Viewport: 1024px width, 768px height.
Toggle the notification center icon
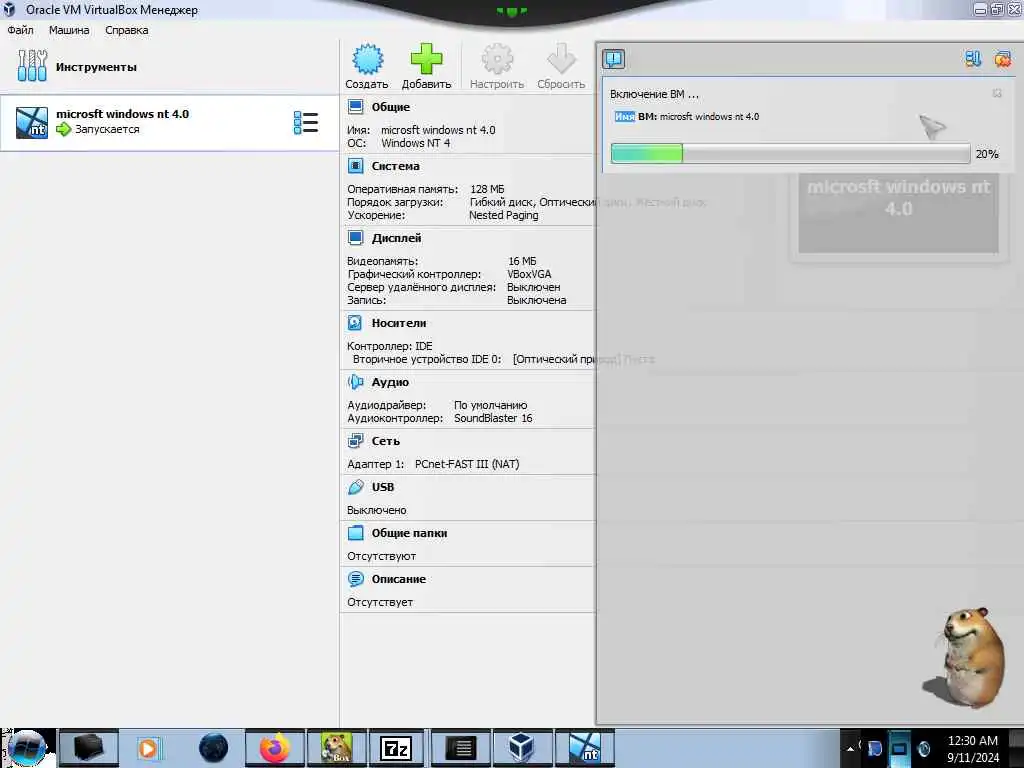click(x=613, y=59)
